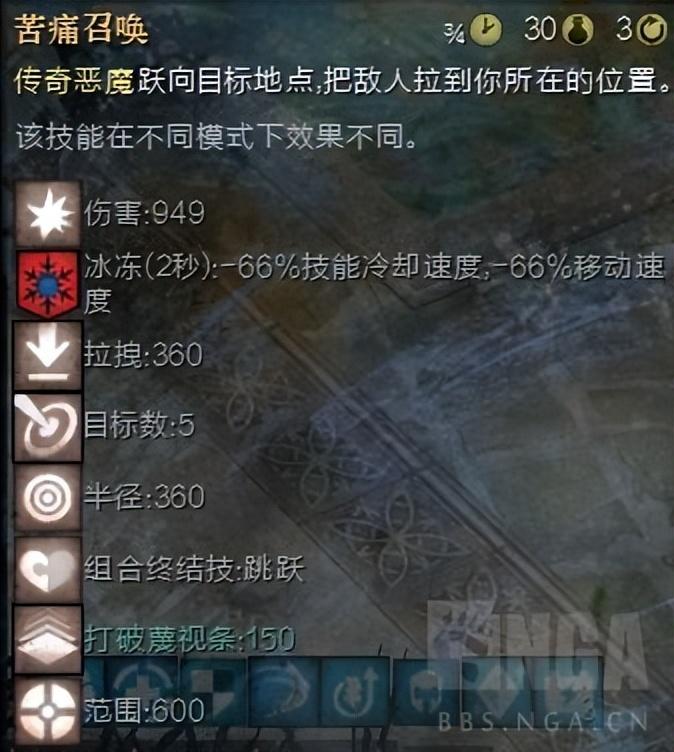The width and height of the screenshot is (674, 752).
Task: Click the radius concentric circles icon
Action: point(47,498)
